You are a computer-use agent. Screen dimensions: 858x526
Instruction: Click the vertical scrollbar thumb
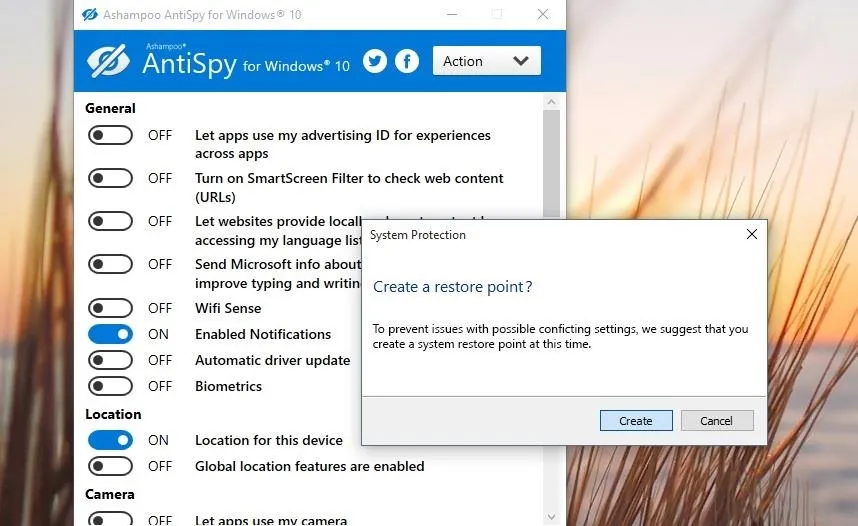551,164
